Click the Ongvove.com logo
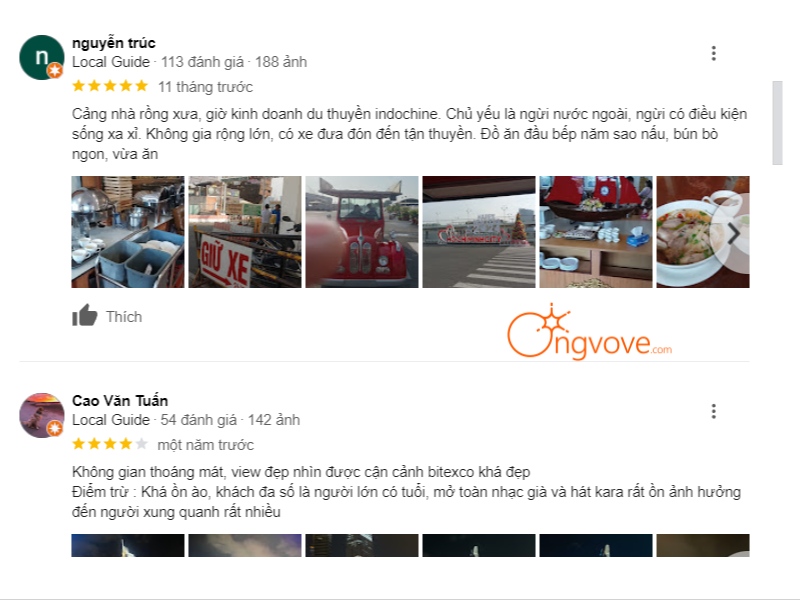This screenshot has height=600, width=800. [x=589, y=332]
